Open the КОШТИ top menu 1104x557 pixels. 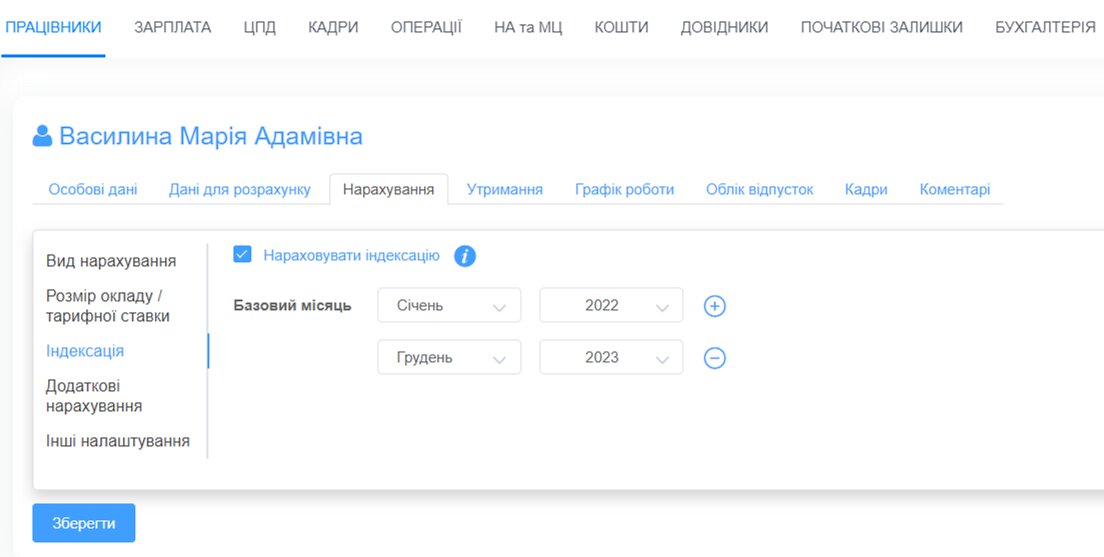click(x=621, y=27)
